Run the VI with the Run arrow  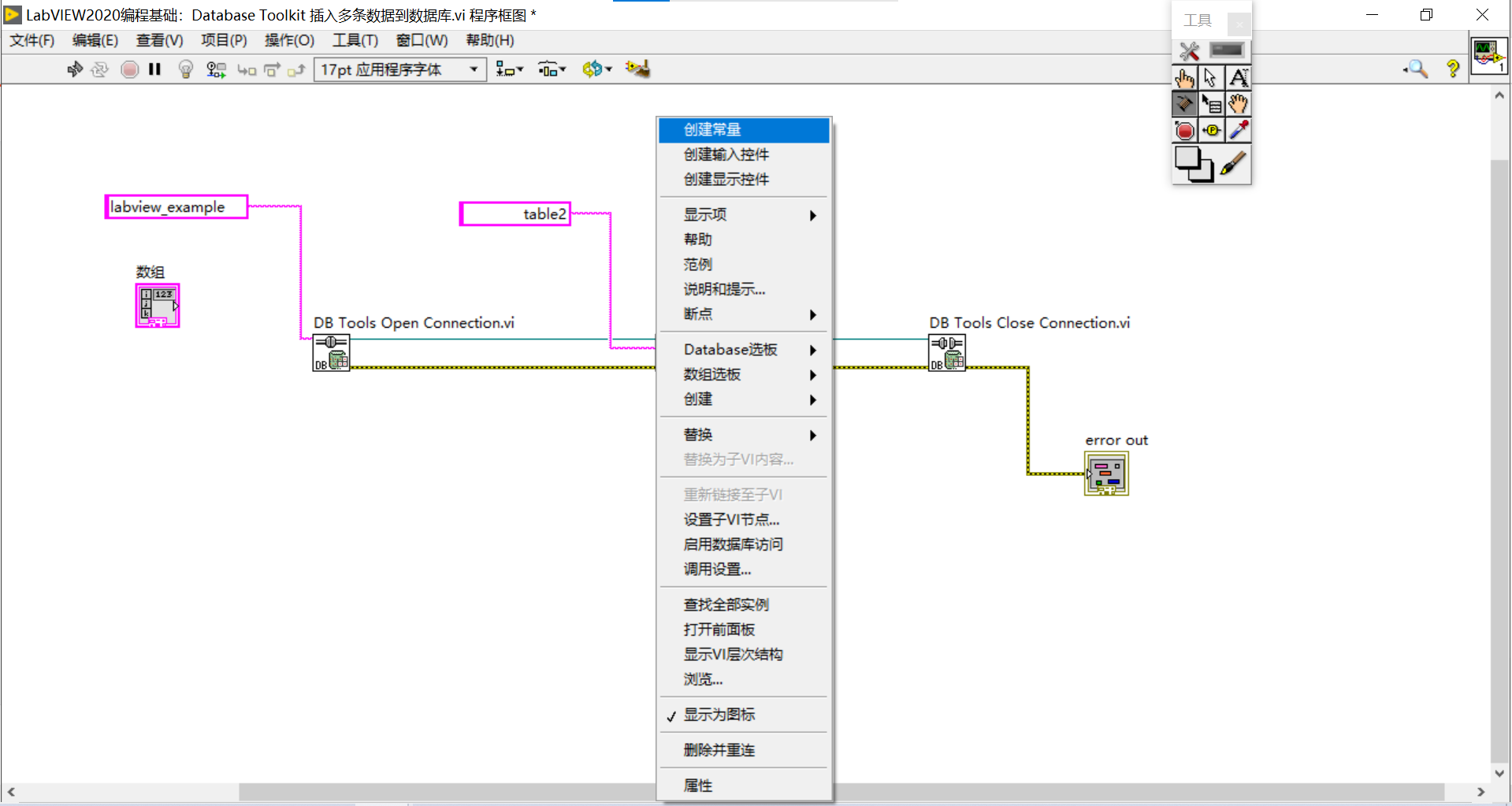click(x=75, y=69)
